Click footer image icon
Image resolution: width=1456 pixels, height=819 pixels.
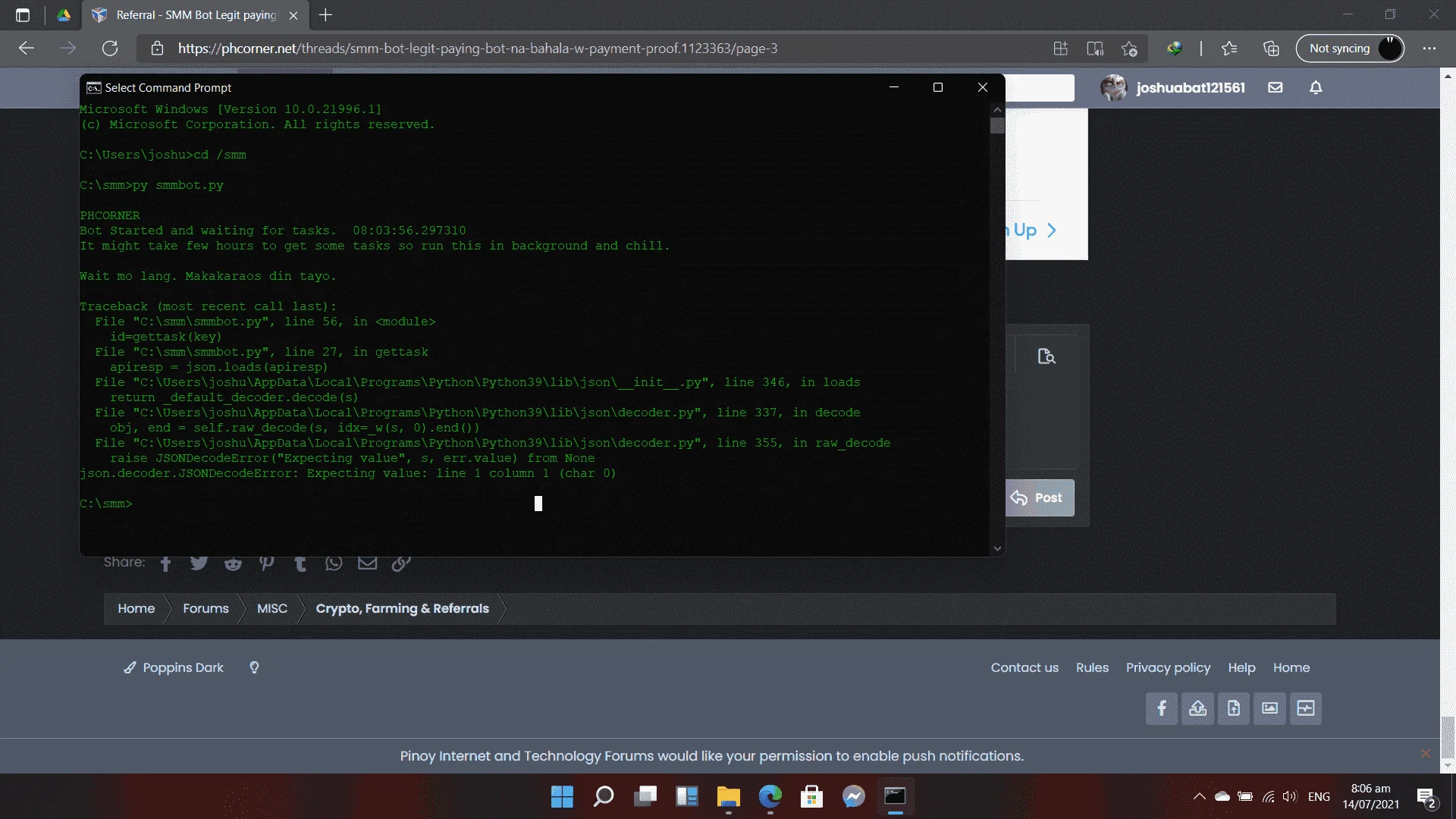click(x=1270, y=708)
